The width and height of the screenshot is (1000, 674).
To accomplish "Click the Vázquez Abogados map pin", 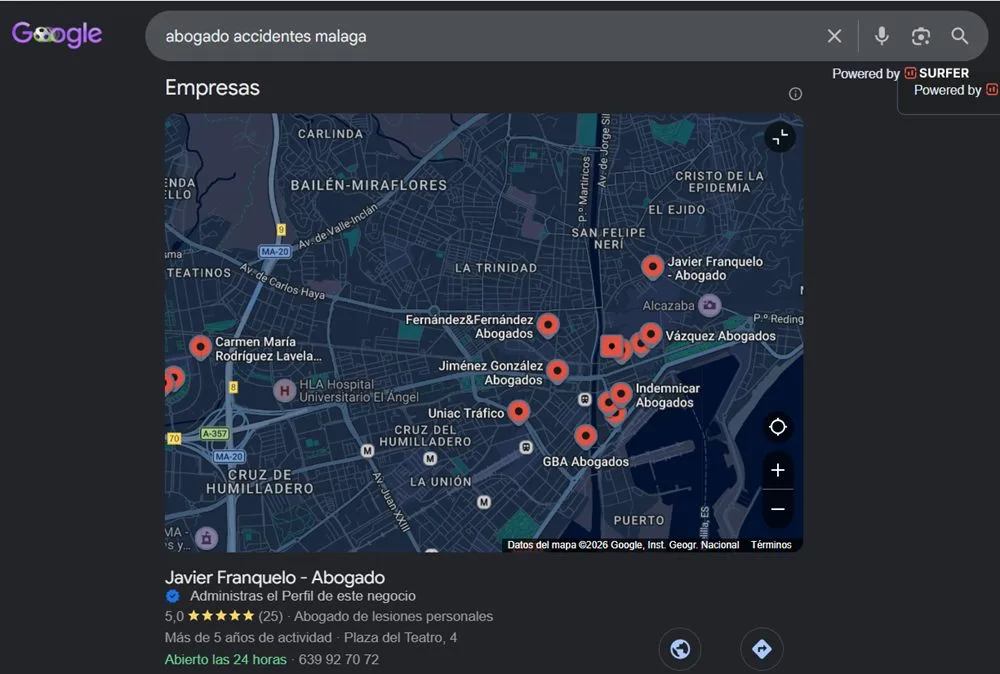I will [651, 333].
